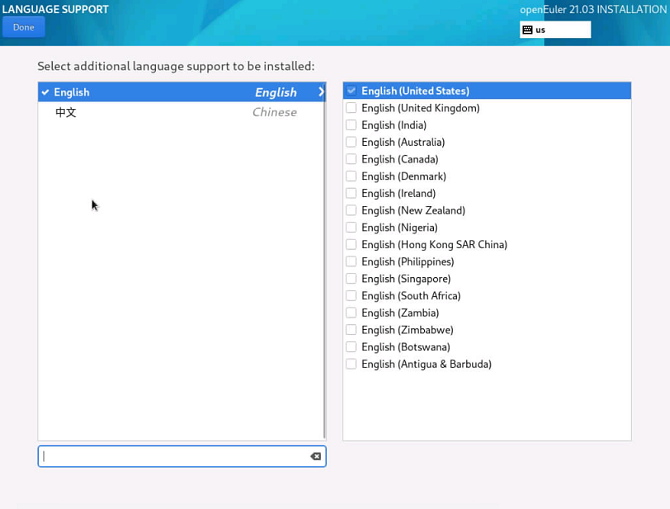The height and width of the screenshot is (509, 670).
Task: Enable English (Canada) checkbox
Action: (x=351, y=159)
